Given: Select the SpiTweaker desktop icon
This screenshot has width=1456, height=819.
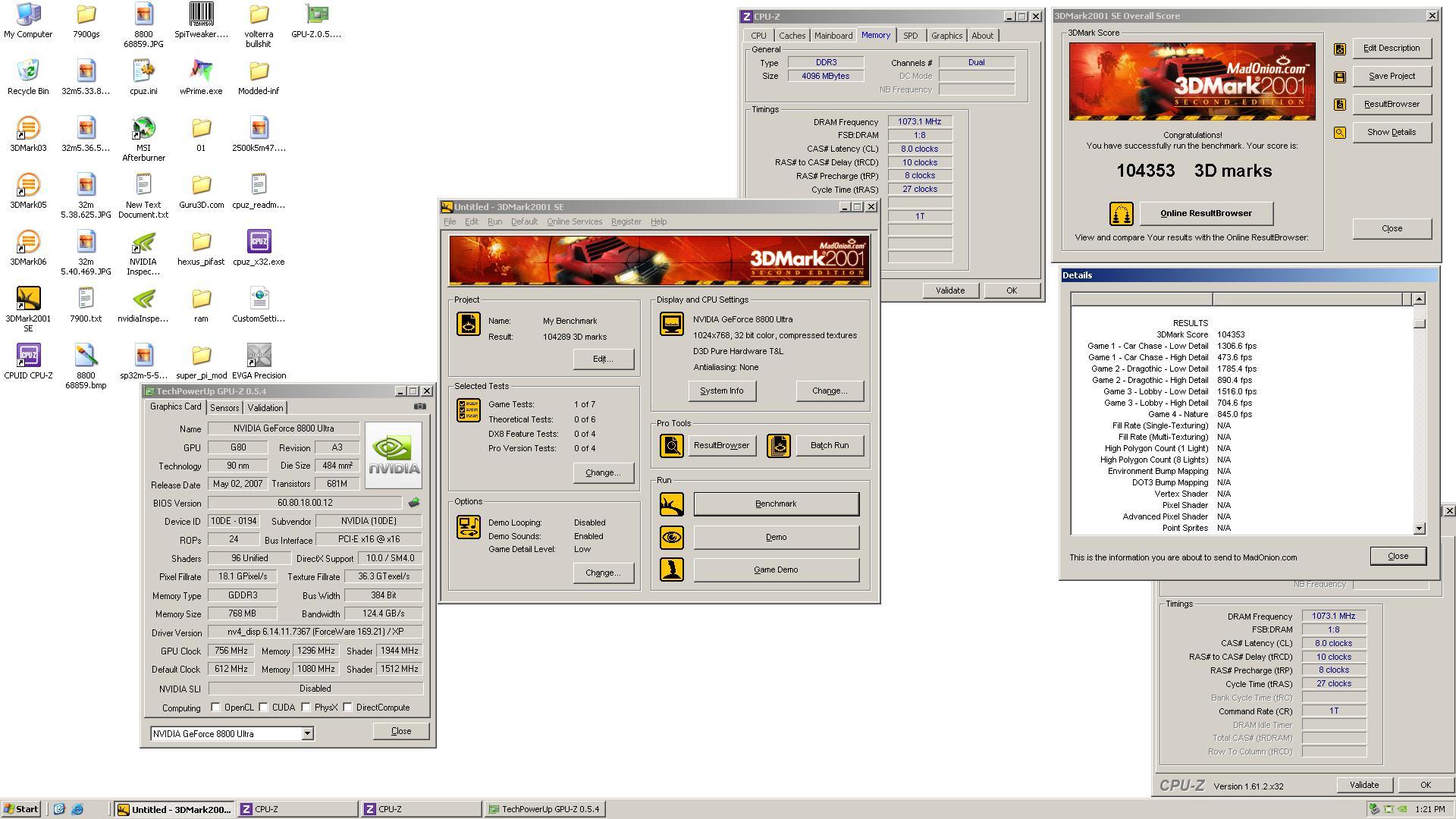Looking at the screenshot, I should click(201, 20).
